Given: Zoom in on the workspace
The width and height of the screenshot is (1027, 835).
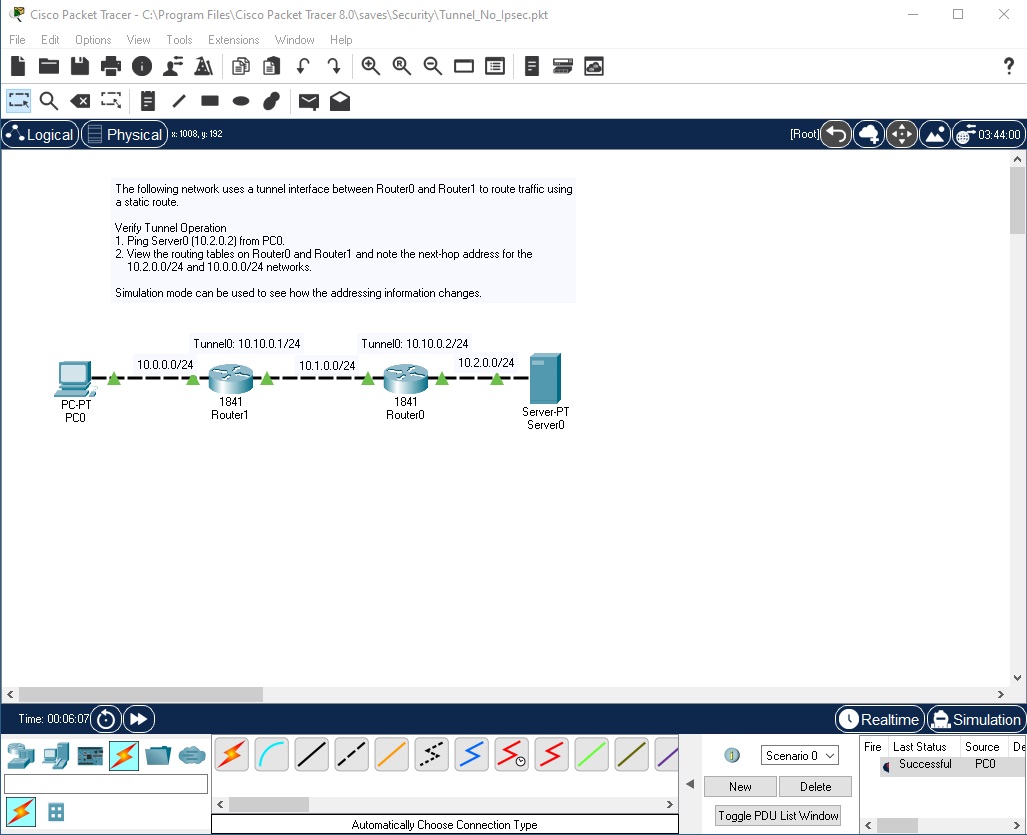Looking at the screenshot, I should [371, 66].
